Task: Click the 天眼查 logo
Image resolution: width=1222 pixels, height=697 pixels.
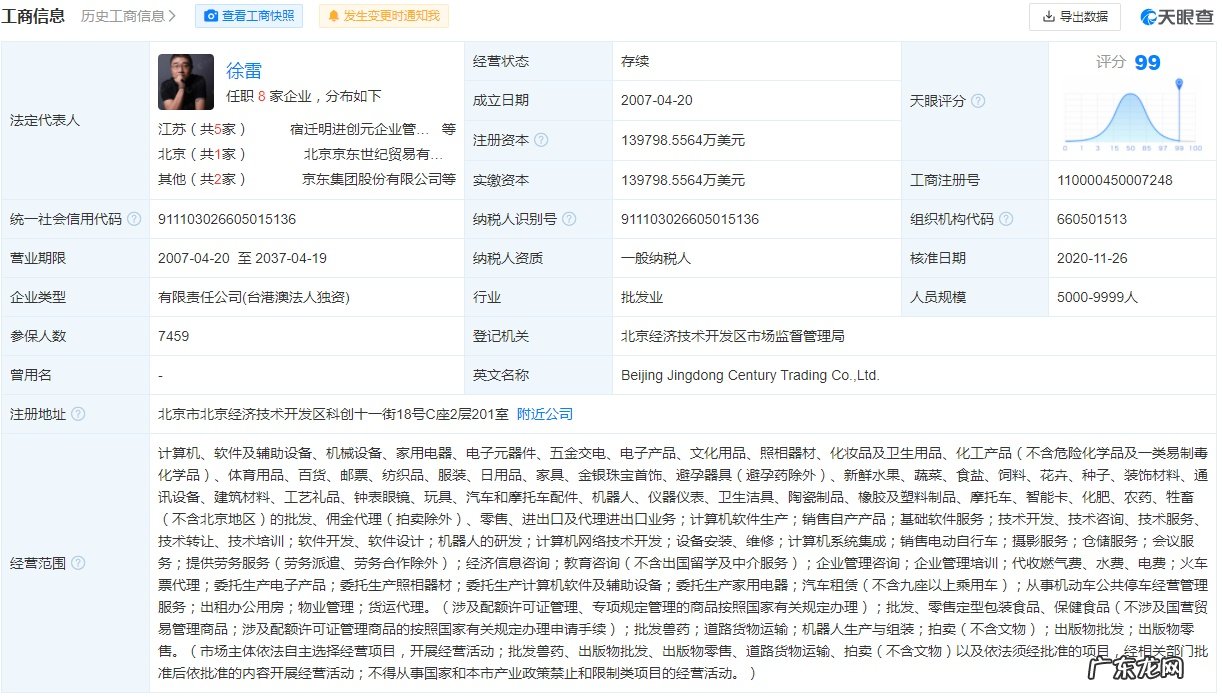Action: [1176, 16]
